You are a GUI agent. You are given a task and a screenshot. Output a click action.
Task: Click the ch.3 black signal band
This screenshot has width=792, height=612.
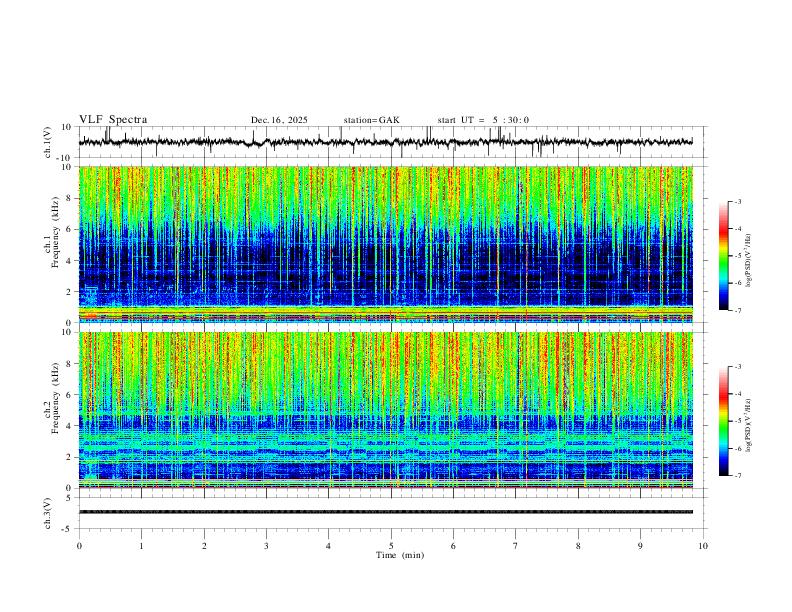(x=385, y=512)
